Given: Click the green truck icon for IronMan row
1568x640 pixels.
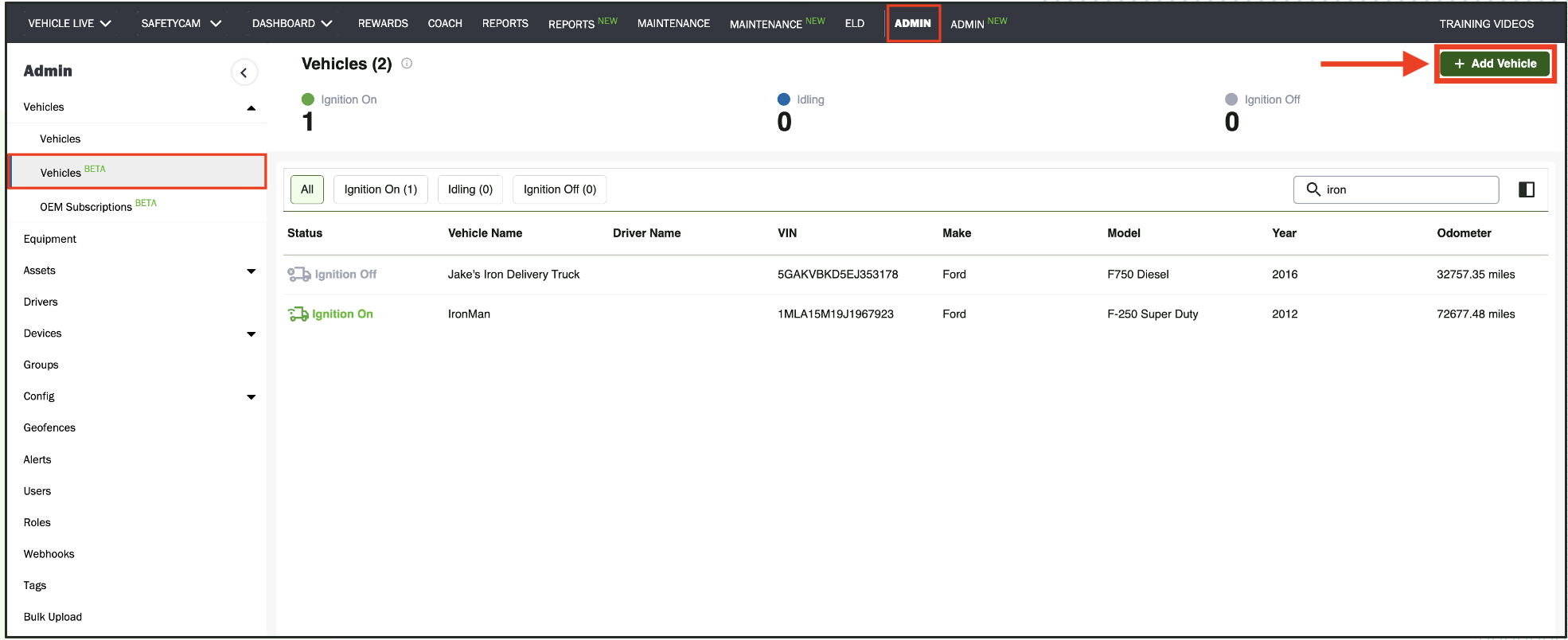Looking at the screenshot, I should pyautogui.click(x=298, y=314).
